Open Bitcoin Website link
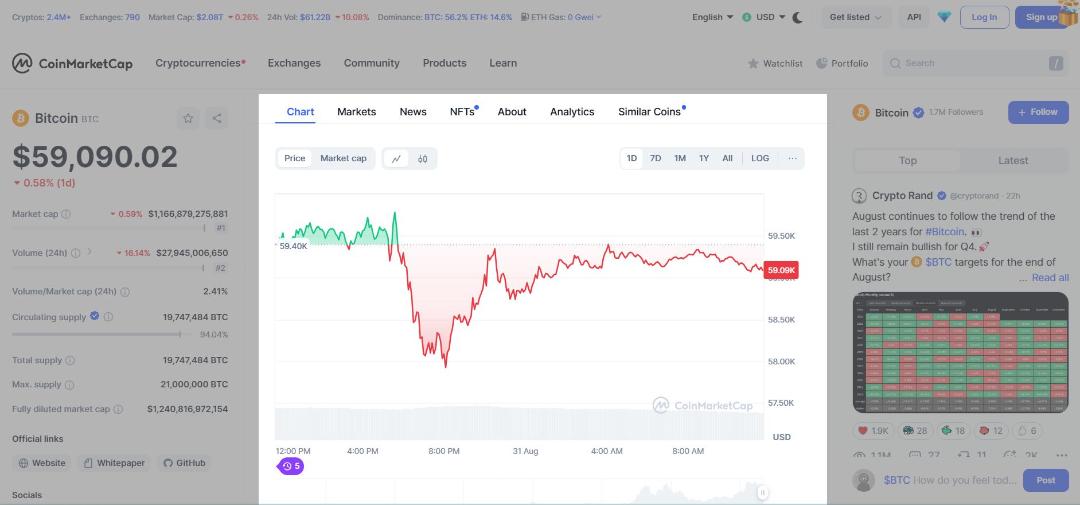This screenshot has height=505, width=1080. [43, 463]
